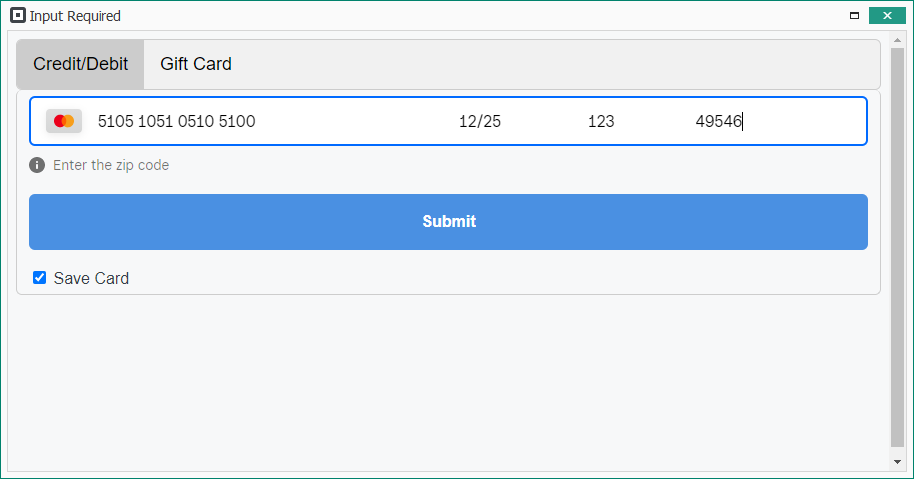
Task: Toggle the Save Card checkbox
Action: tap(40, 278)
